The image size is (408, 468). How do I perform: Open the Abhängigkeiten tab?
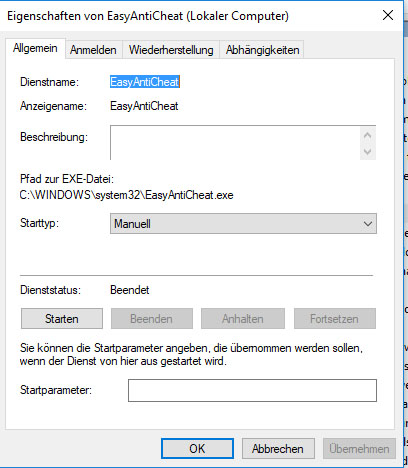click(262, 50)
